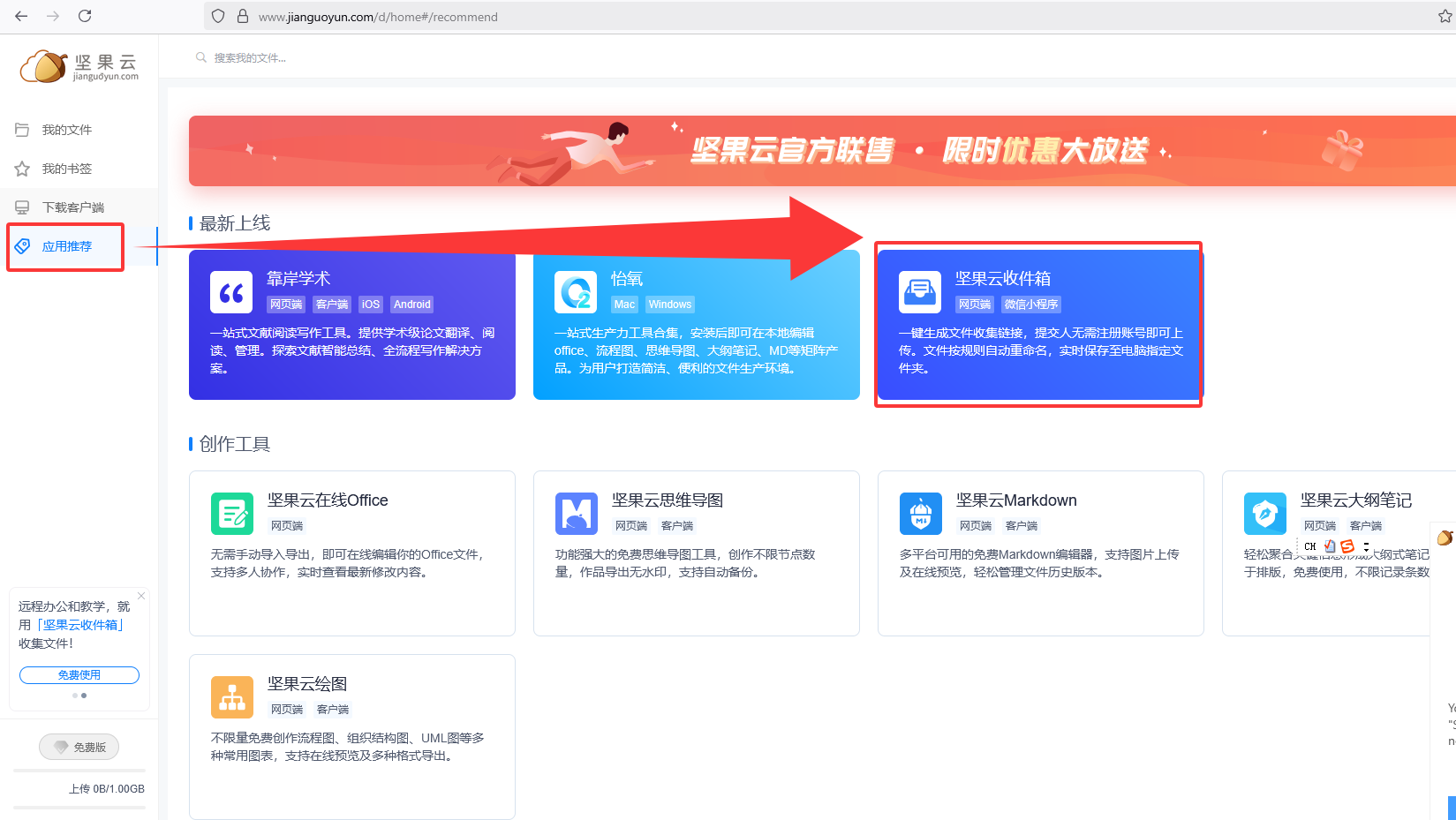Click the 免费版 plan button
This screenshot has height=820, width=1456.
pos(79,747)
